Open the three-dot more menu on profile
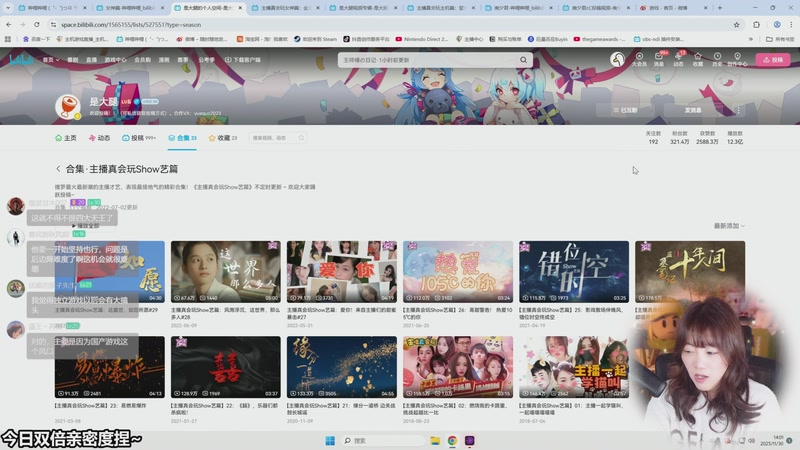 click(x=738, y=110)
